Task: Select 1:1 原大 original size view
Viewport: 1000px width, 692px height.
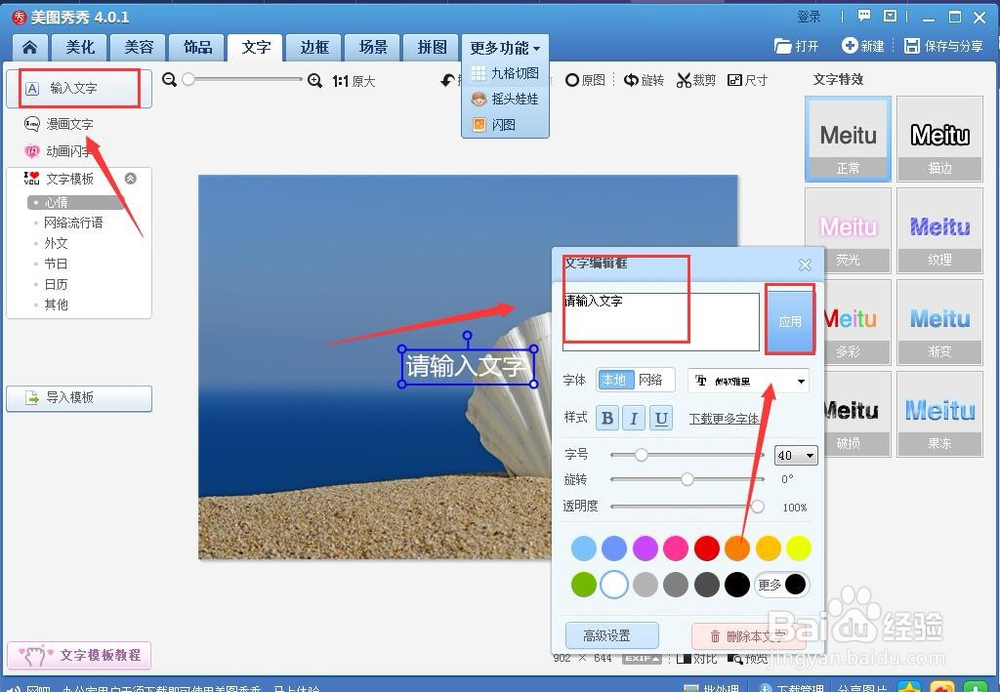Action: point(354,81)
